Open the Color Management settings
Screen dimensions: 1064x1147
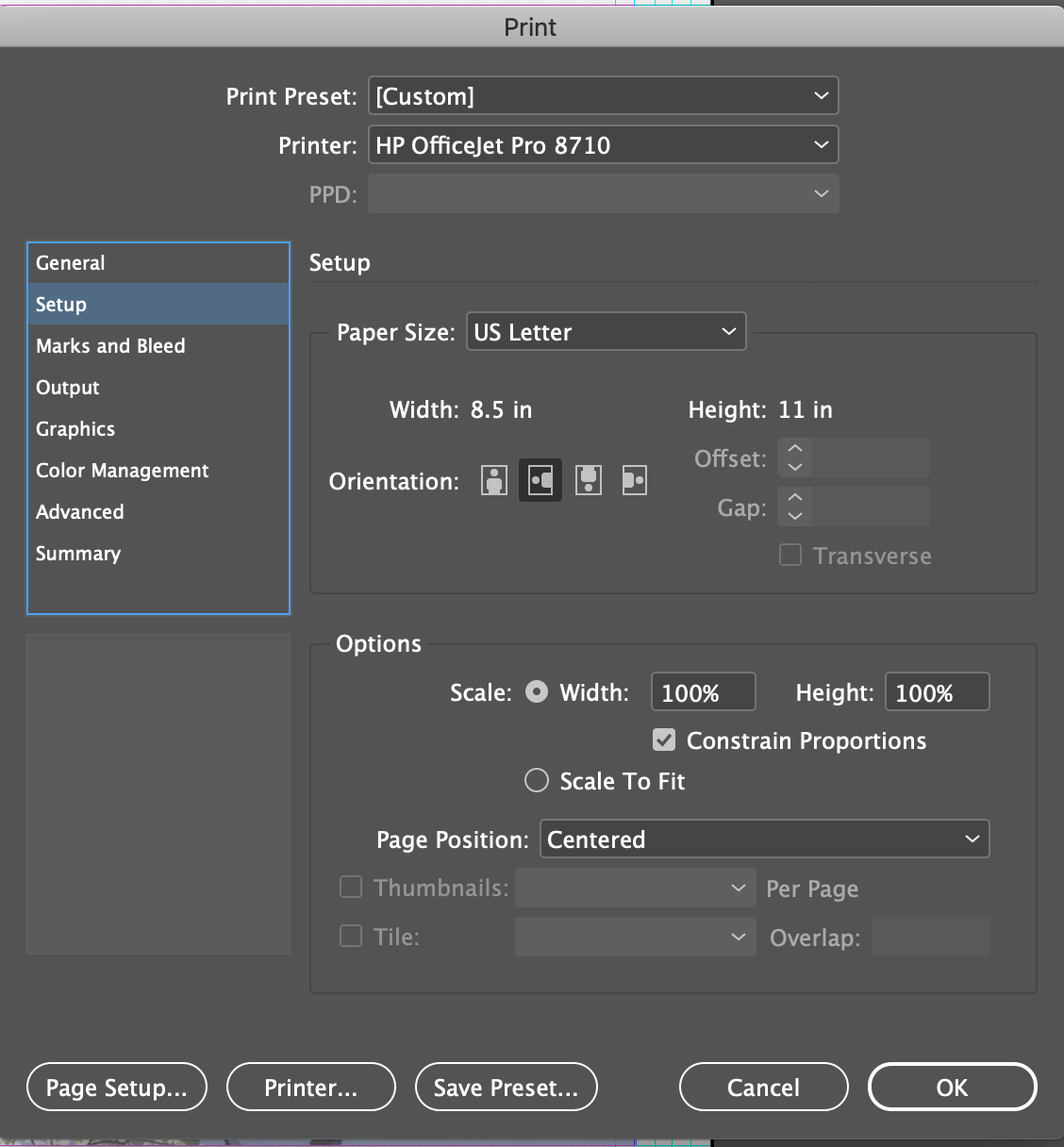pos(122,470)
